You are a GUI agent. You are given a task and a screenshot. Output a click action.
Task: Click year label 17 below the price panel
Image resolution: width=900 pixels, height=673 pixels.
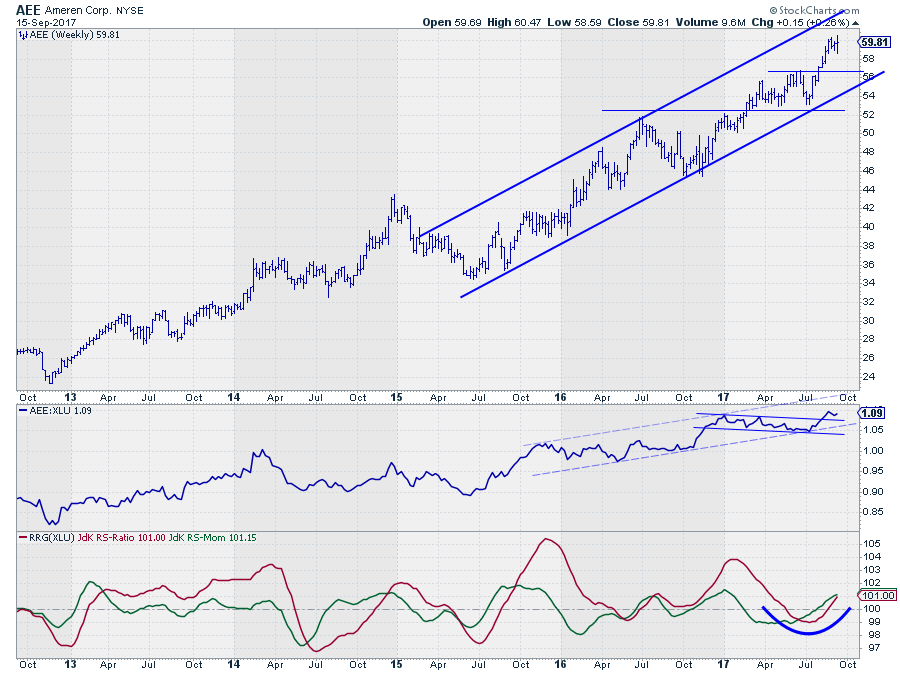click(x=723, y=397)
